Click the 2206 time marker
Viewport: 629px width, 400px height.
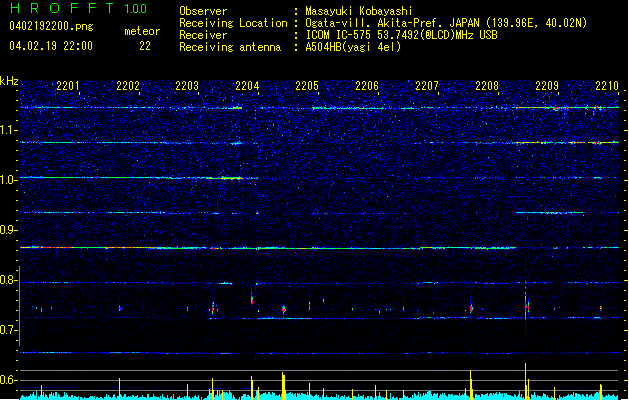click(x=367, y=86)
